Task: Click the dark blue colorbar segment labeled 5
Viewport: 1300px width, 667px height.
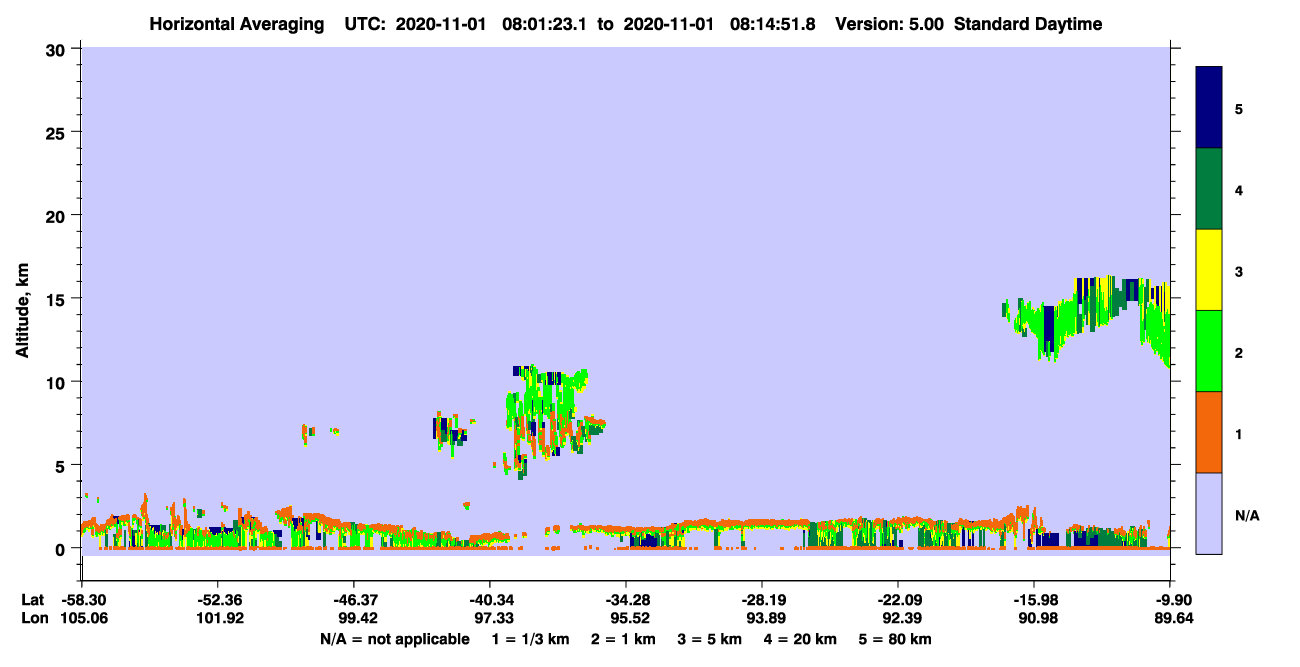Action: [x=1209, y=108]
